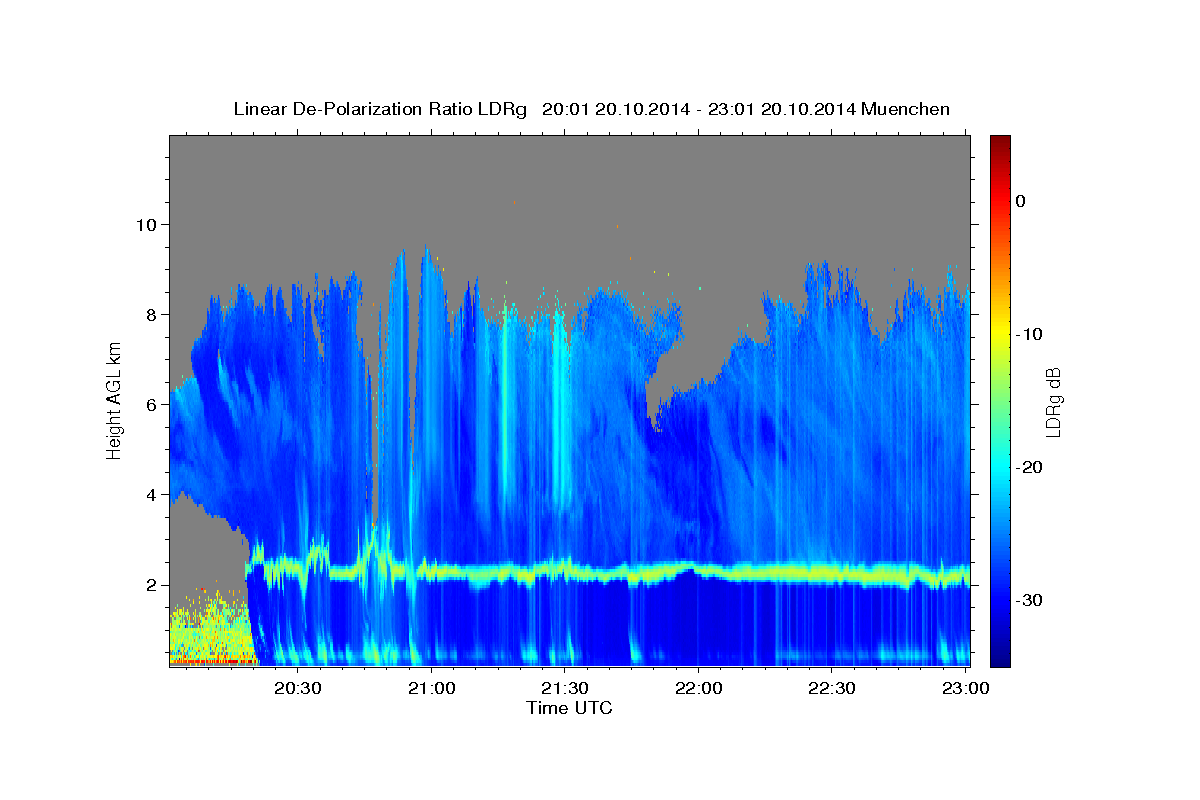Click the '20:30' time tick label
Viewport: 1200px width, 800px height.
[x=298, y=688]
